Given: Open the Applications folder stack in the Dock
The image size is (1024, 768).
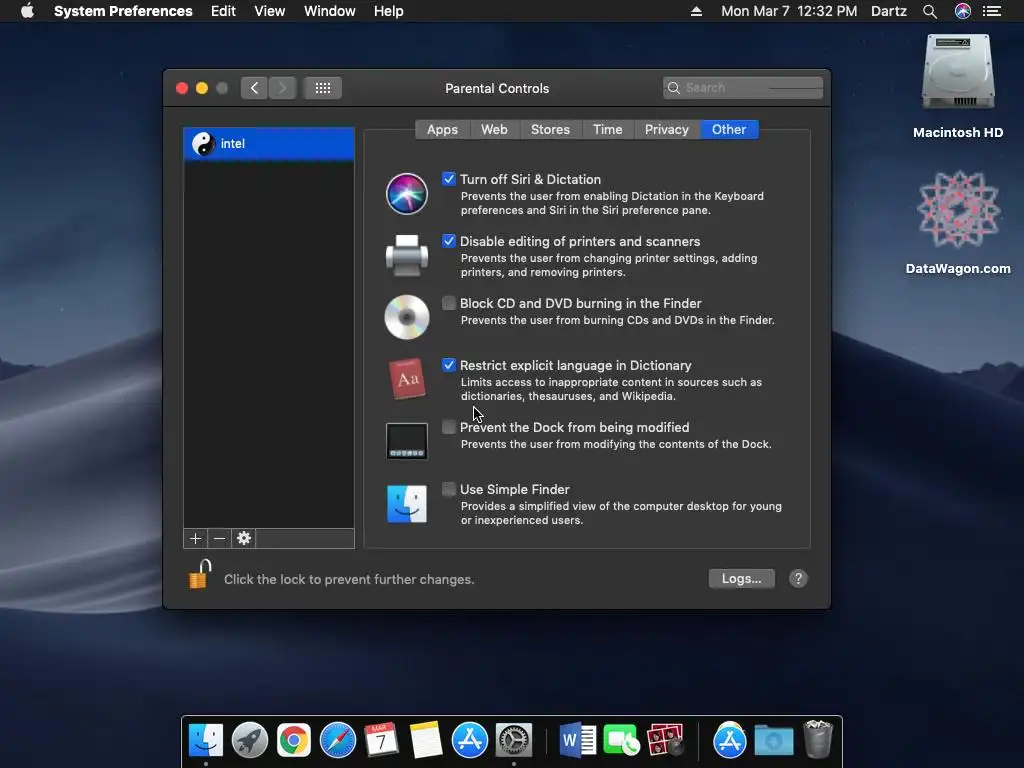Looking at the screenshot, I should 729,740.
